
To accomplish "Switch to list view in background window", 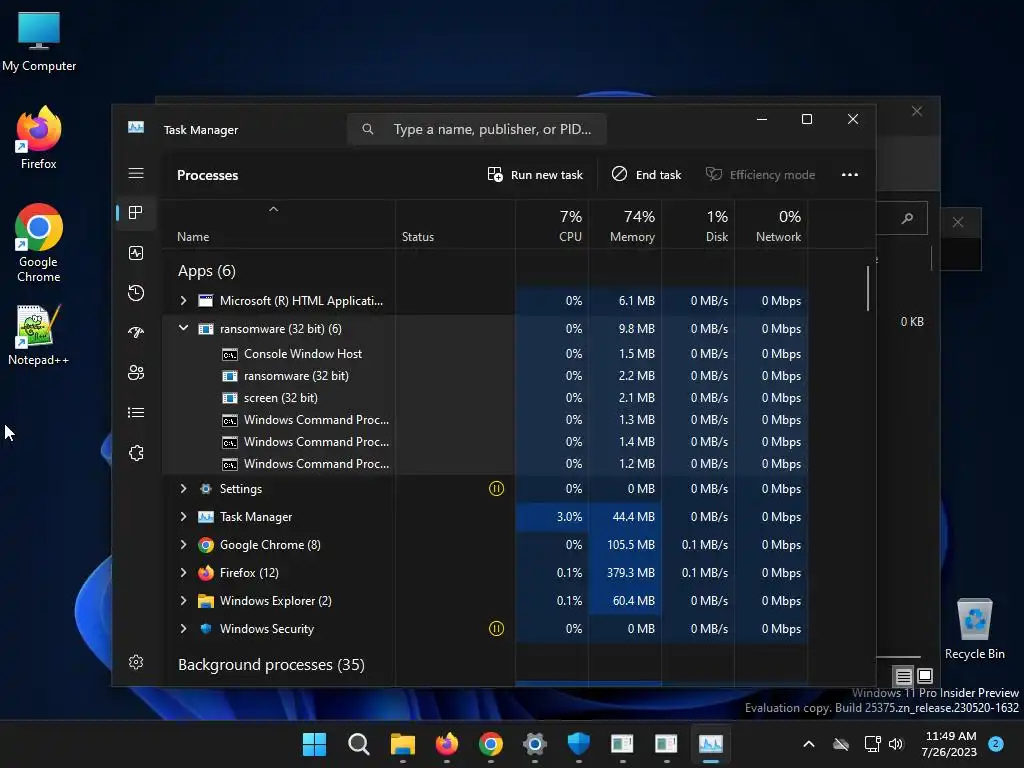I will click(903, 676).
